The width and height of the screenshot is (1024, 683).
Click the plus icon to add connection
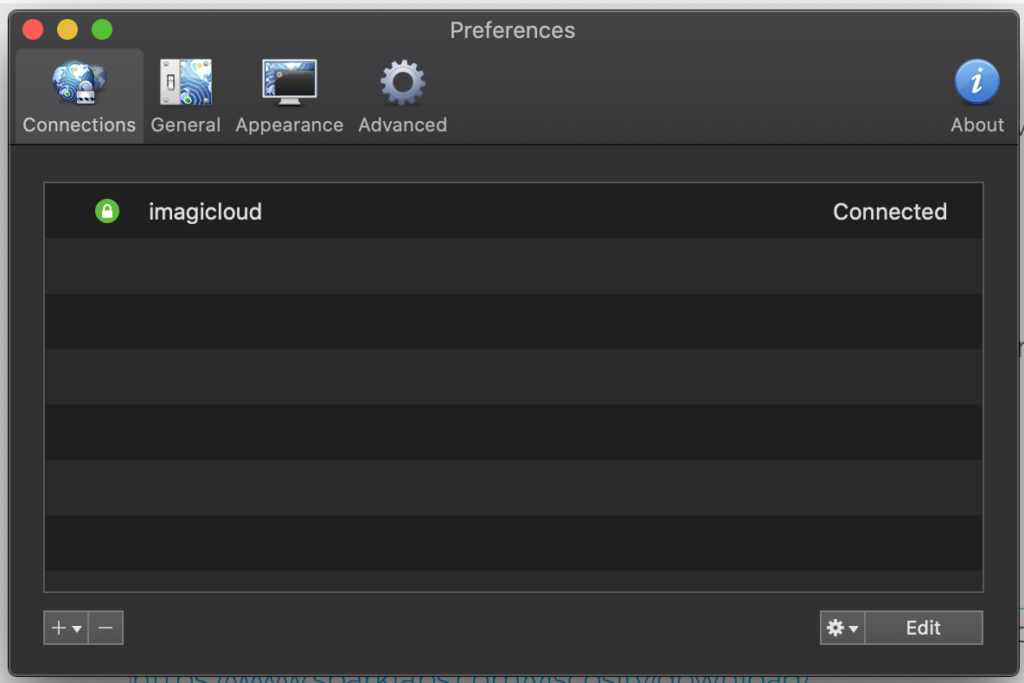tap(59, 627)
